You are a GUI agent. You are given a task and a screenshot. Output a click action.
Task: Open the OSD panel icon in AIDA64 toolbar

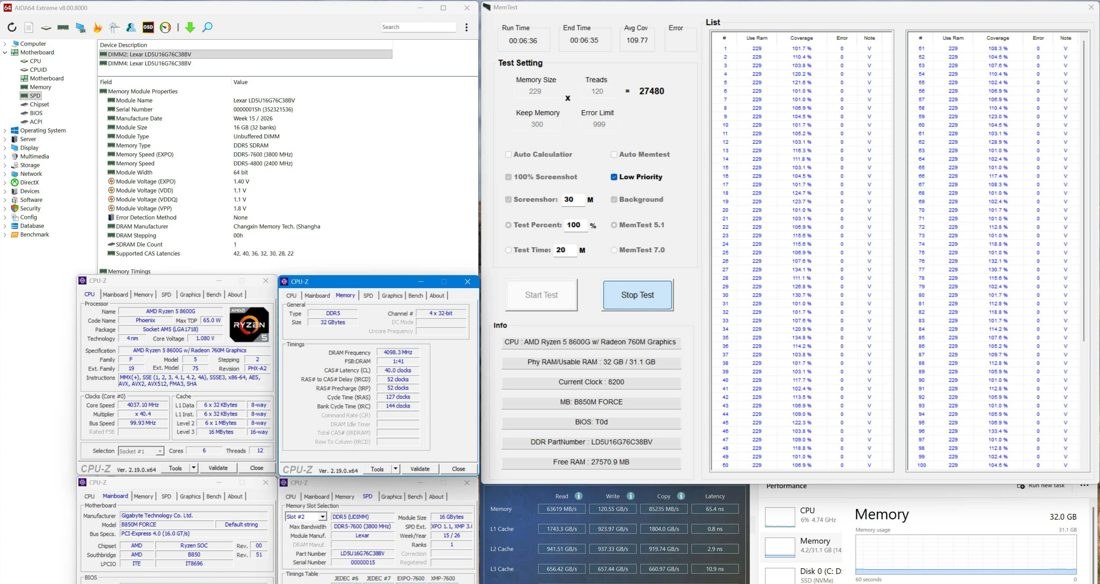[148, 27]
